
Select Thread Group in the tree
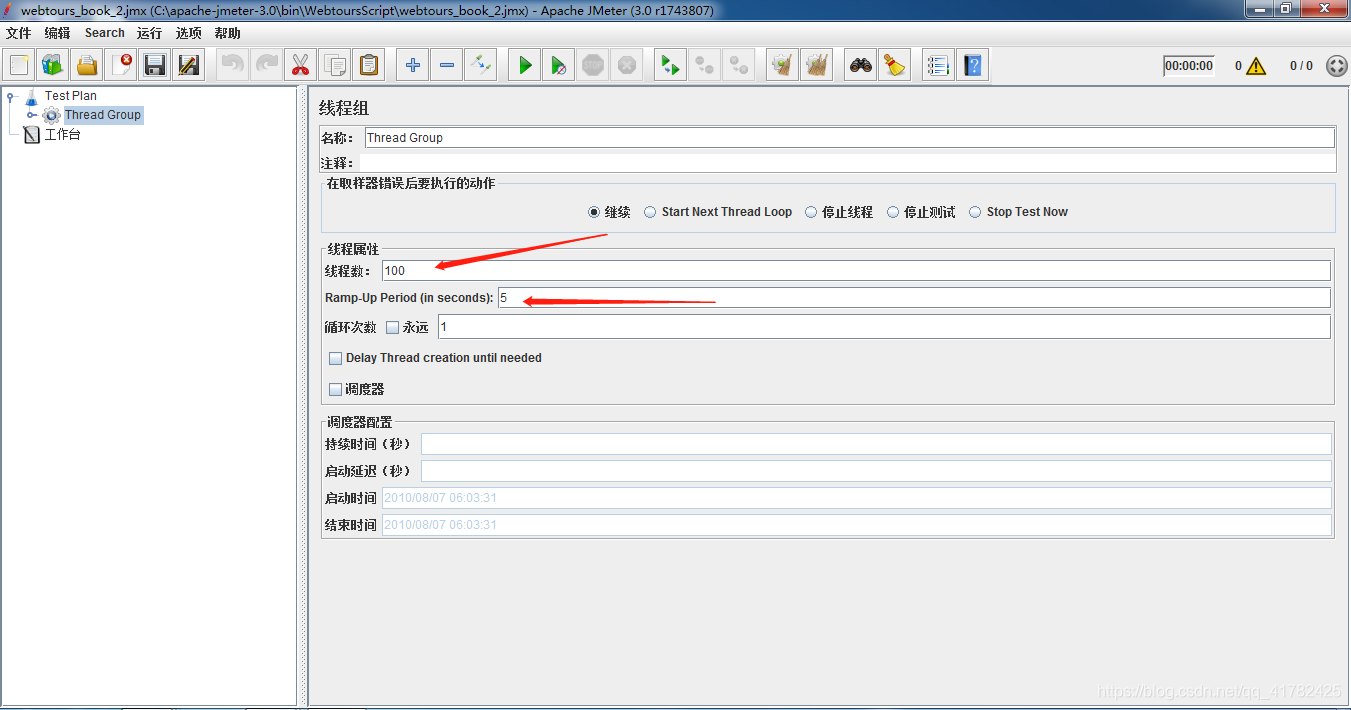(x=102, y=115)
